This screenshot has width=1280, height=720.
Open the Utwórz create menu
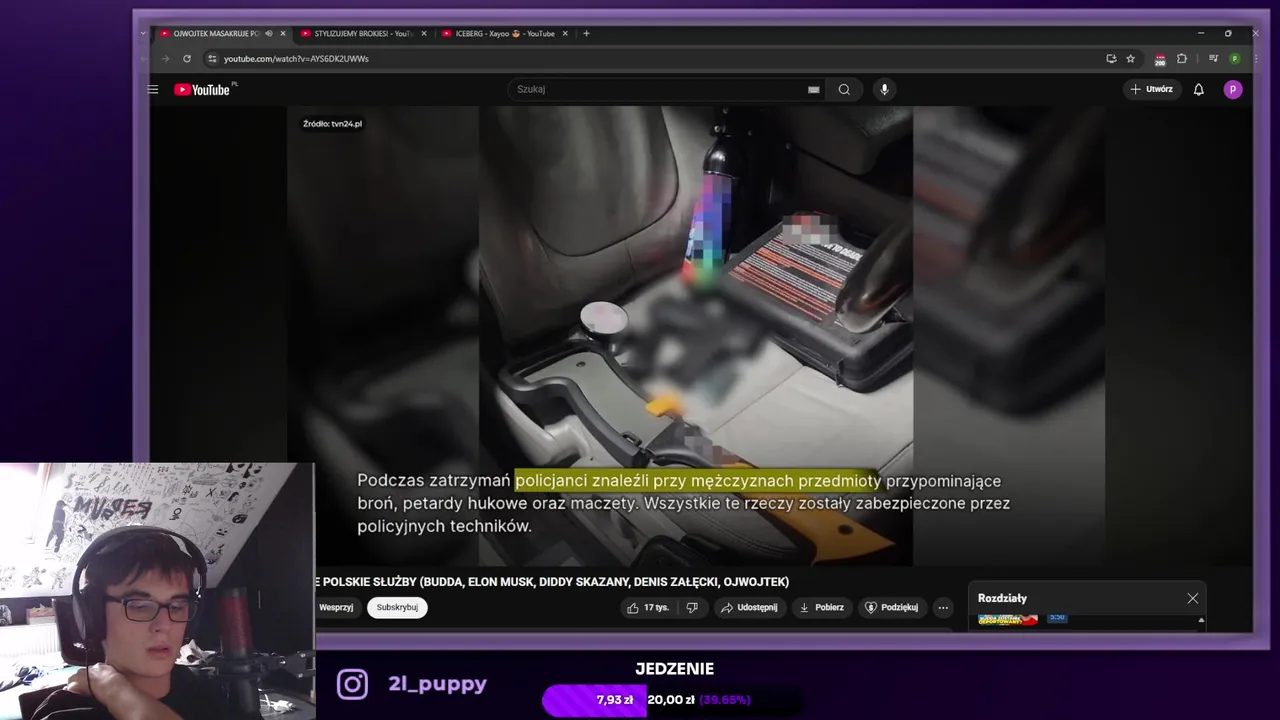[x=1151, y=89]
